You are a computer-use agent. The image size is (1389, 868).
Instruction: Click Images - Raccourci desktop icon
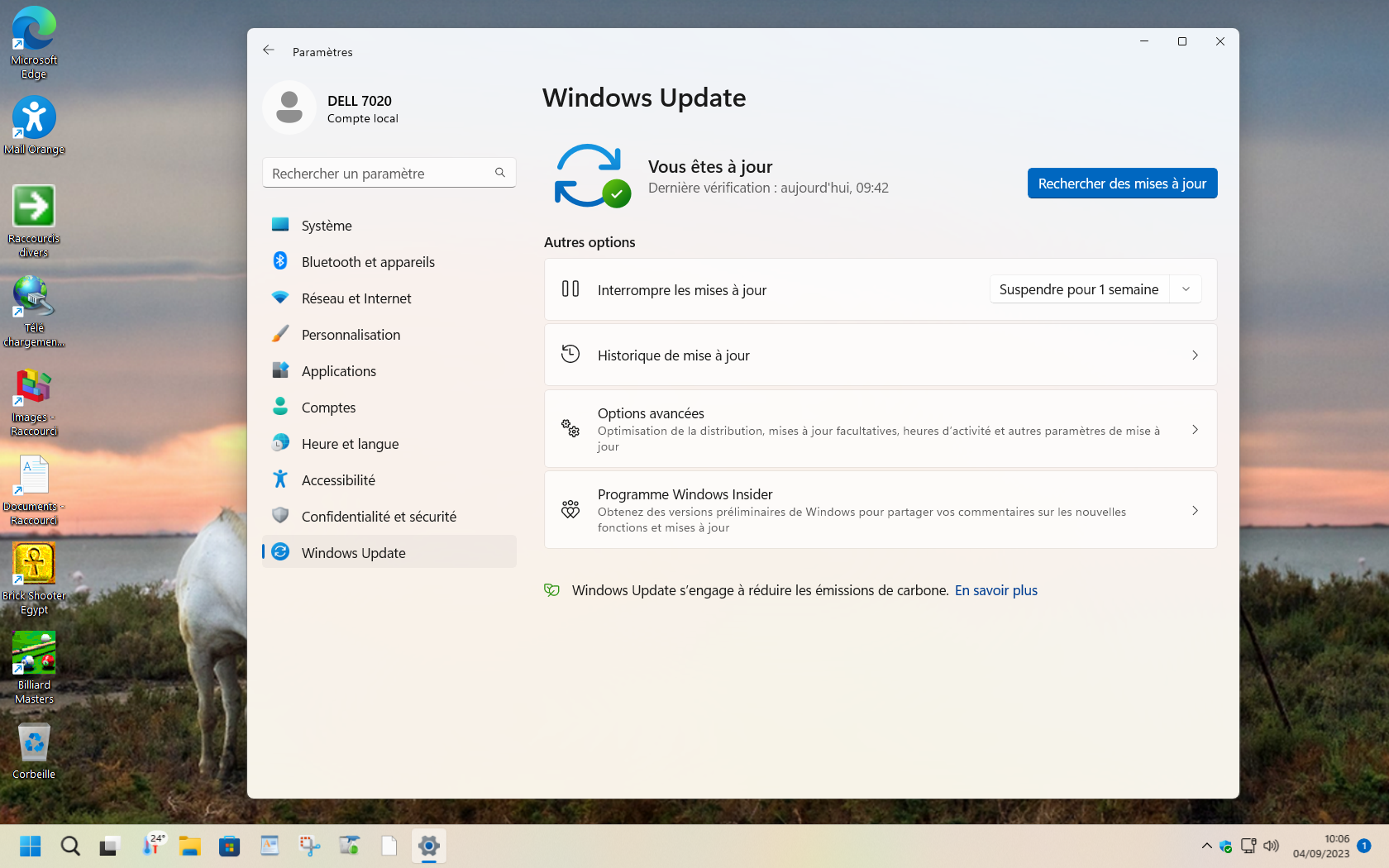[x=34, y=401]
